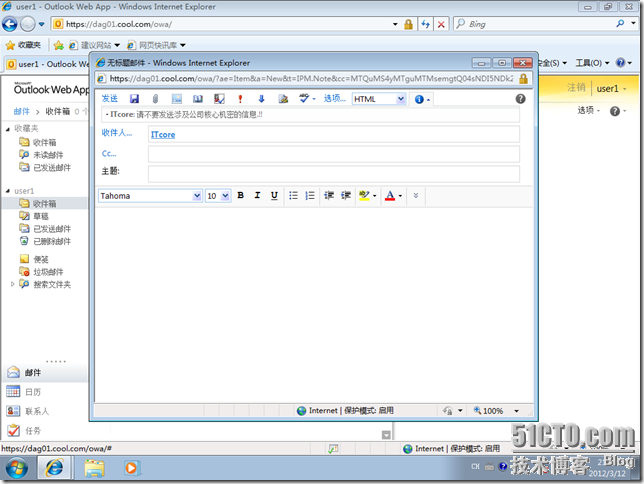Open the HTML message format dropdown
This screenshot has height=484, width=644.
tap(379, 99)
